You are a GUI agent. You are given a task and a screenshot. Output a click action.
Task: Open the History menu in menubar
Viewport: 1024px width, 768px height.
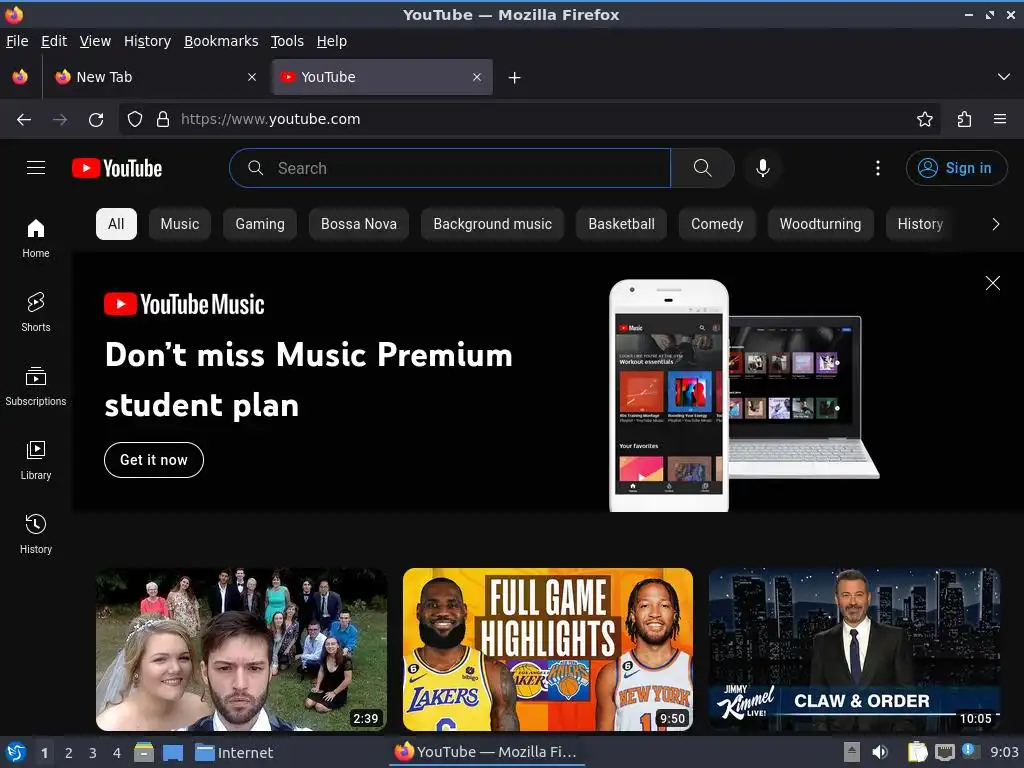pyautogui.click(x=148, y=41)
